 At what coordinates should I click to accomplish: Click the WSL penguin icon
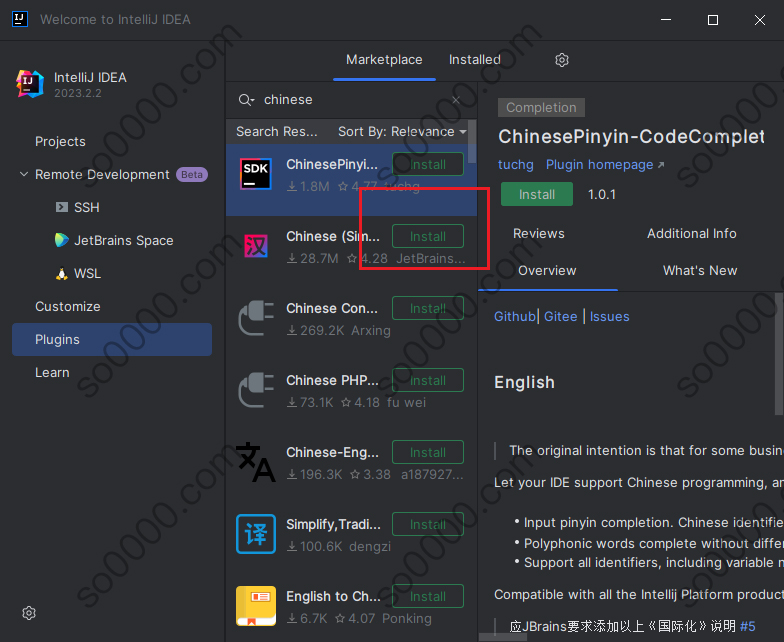coord(62,274)
